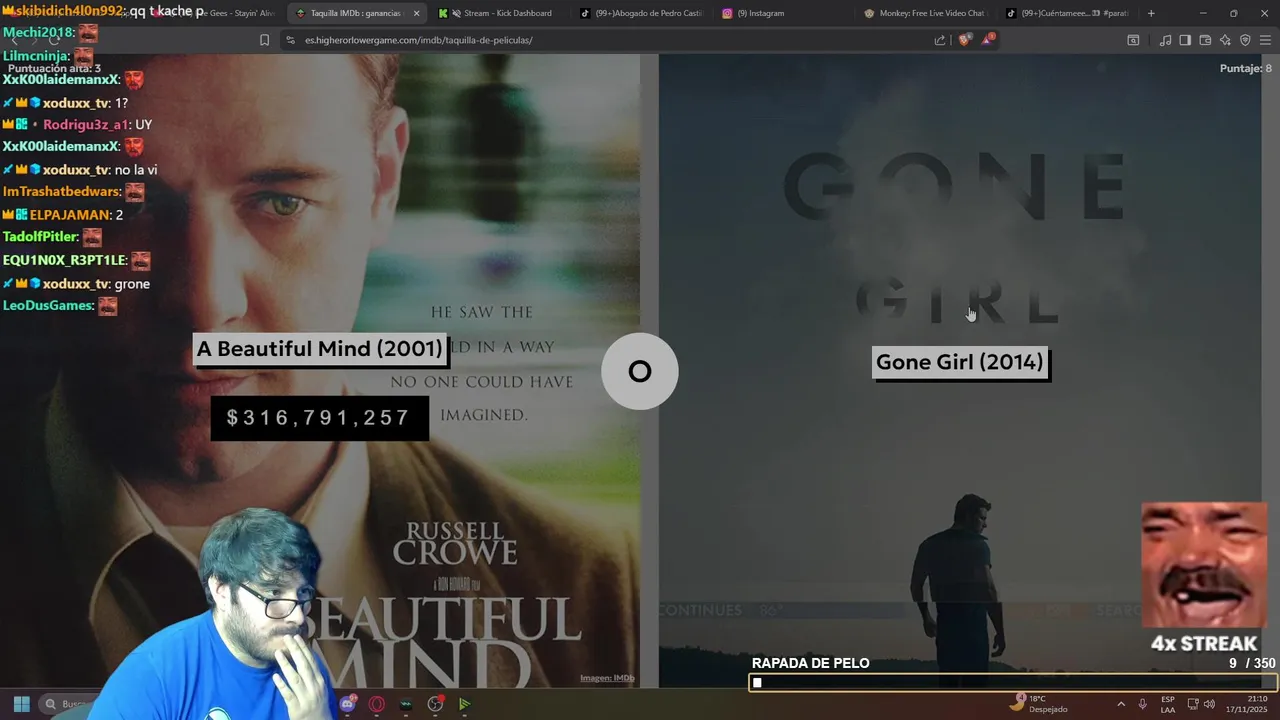Open Leo AI sparkle icon
Screen dimensions: 1280x720
(x=1225, y=40)
